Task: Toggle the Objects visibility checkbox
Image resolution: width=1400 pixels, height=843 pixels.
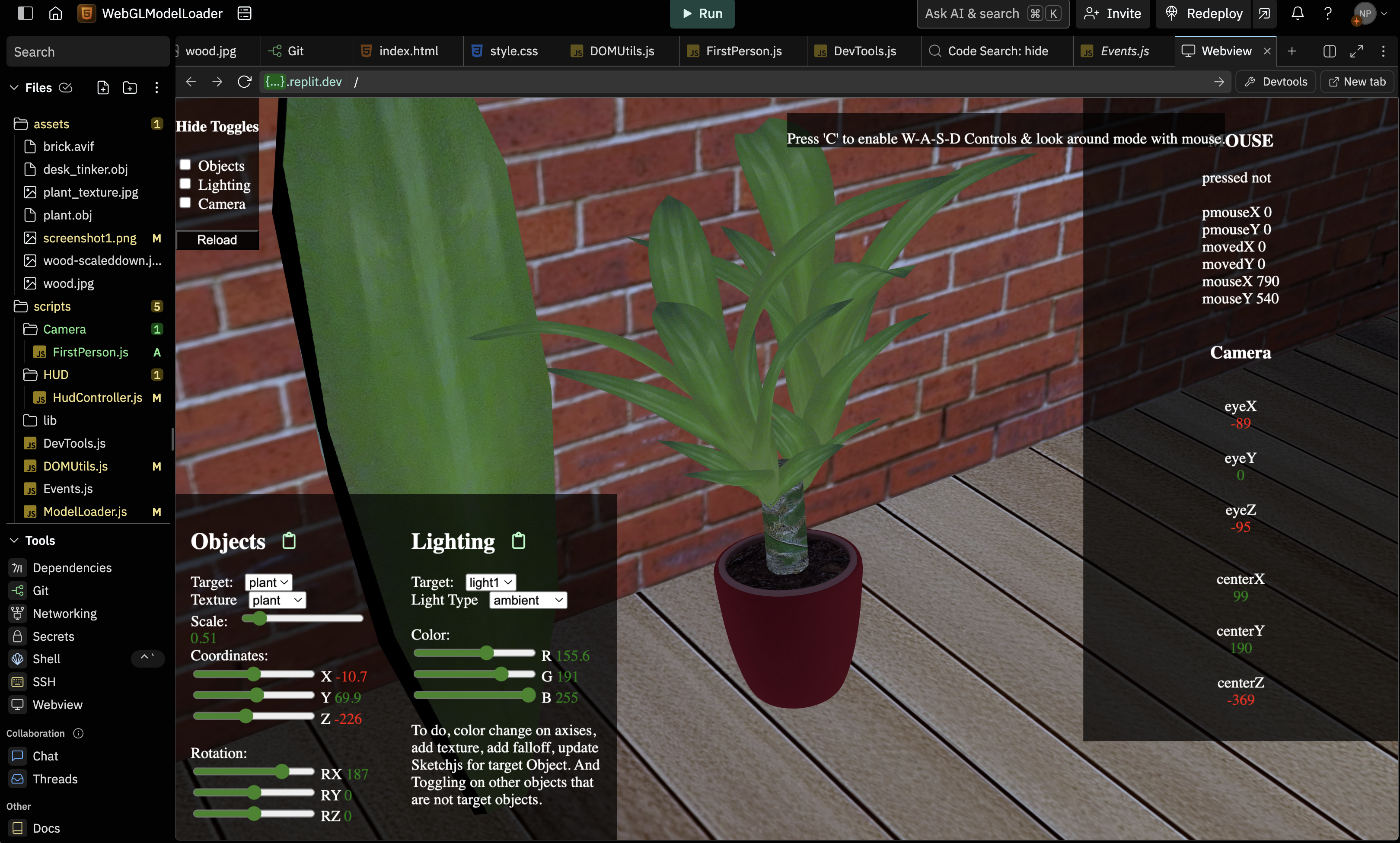Action: [x=185, y=164]
